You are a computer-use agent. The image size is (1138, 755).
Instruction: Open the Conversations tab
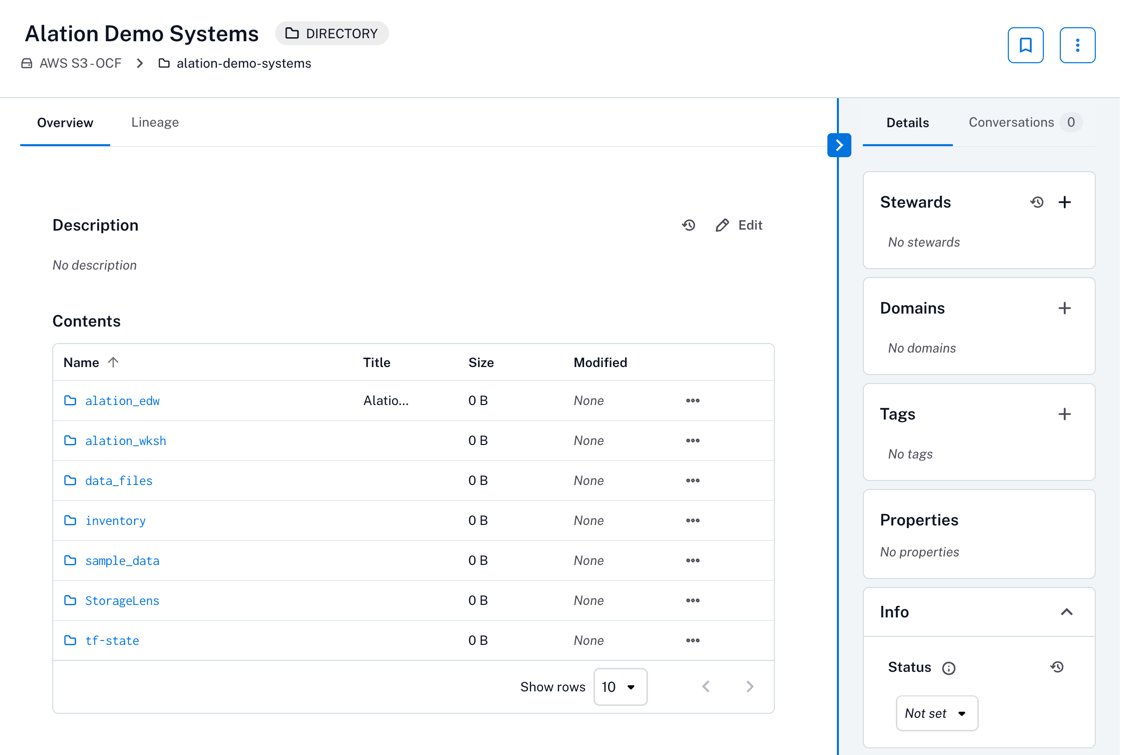(x=1025, y=123)
